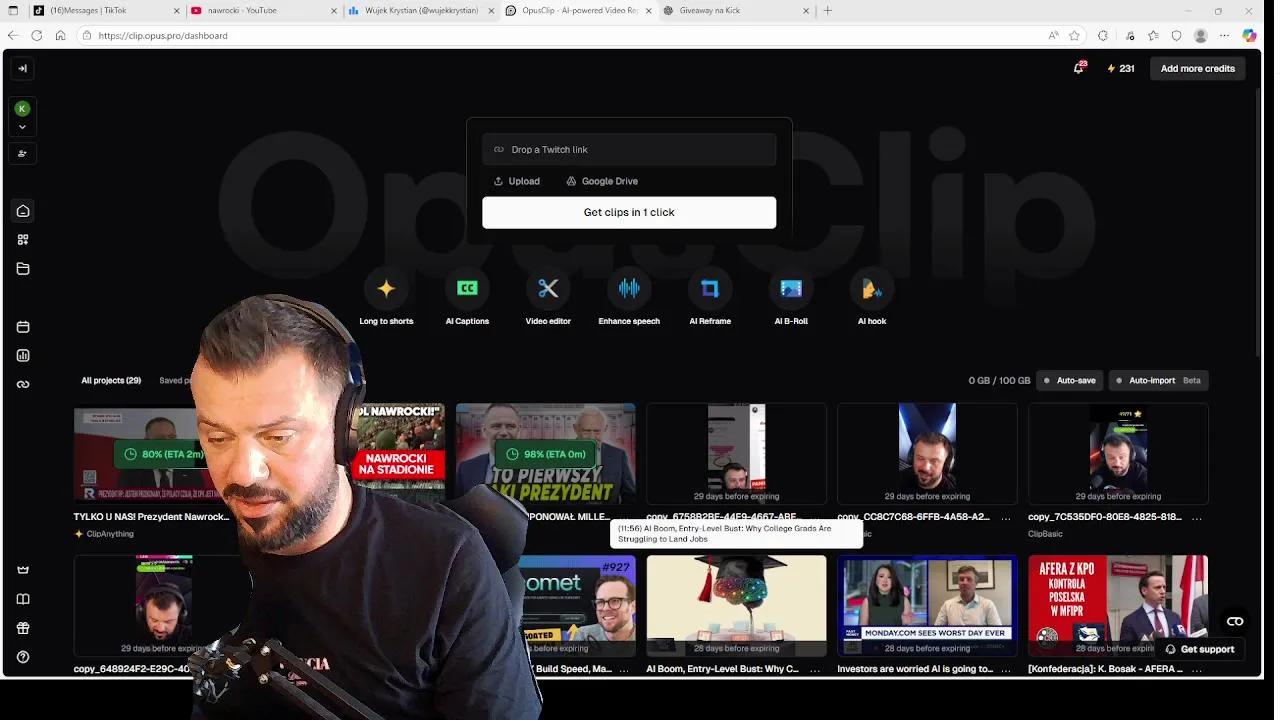Open the green K workspace avatar

tap(22, 108)
